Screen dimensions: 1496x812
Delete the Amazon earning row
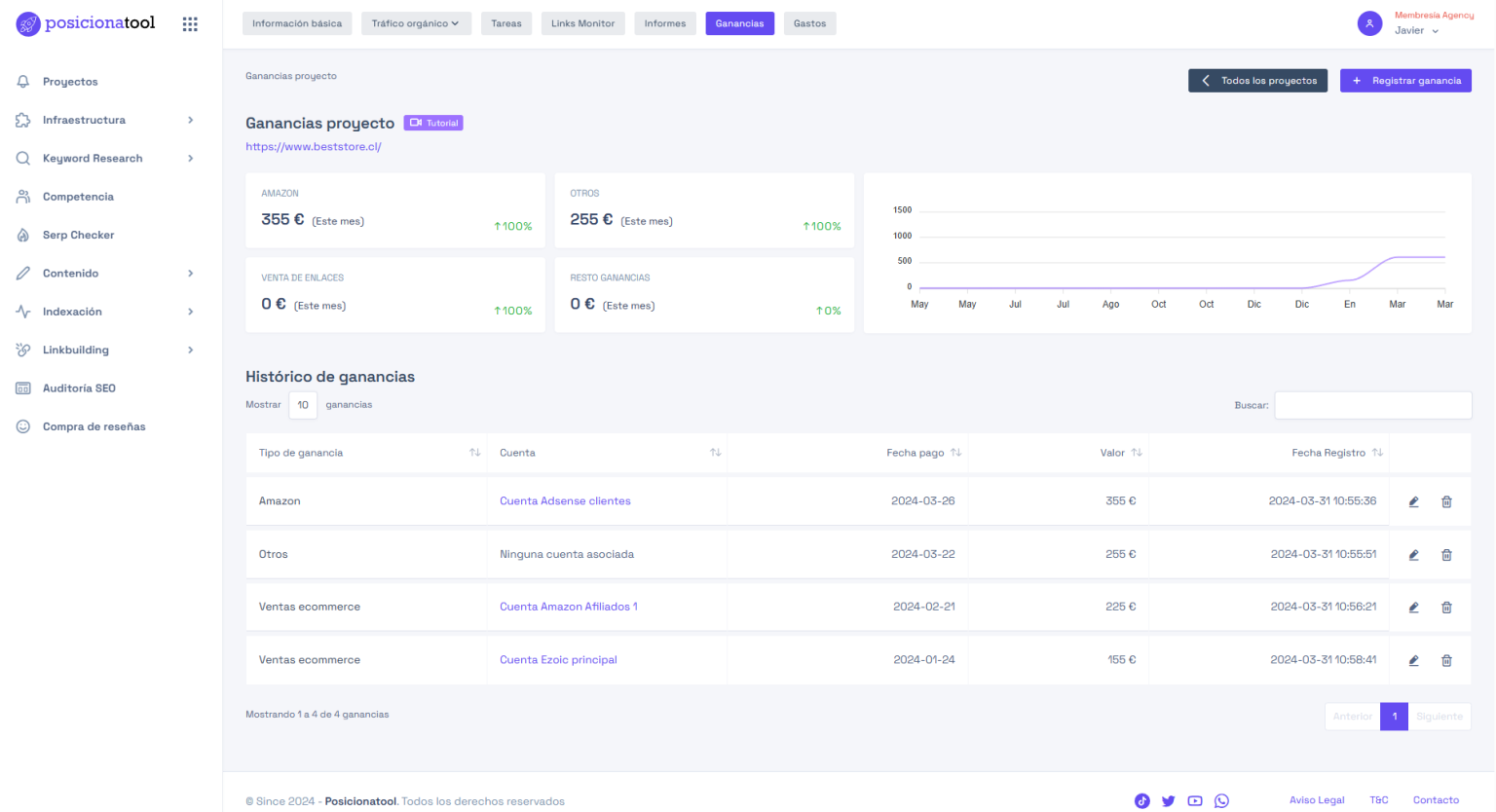[1446, 501]
